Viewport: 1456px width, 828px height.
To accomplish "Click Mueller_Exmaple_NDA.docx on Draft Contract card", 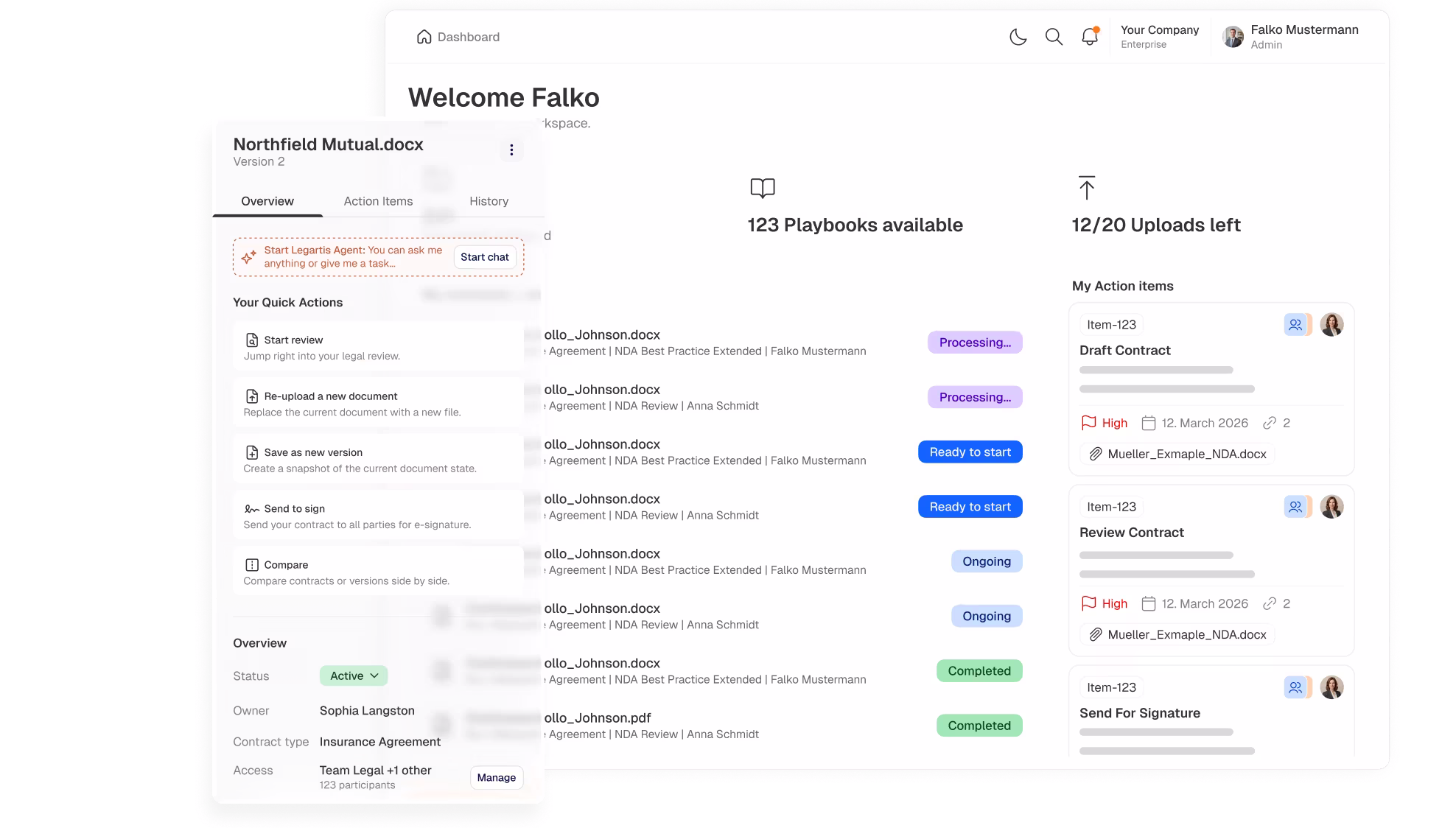I will click(x=1177, y=454).
